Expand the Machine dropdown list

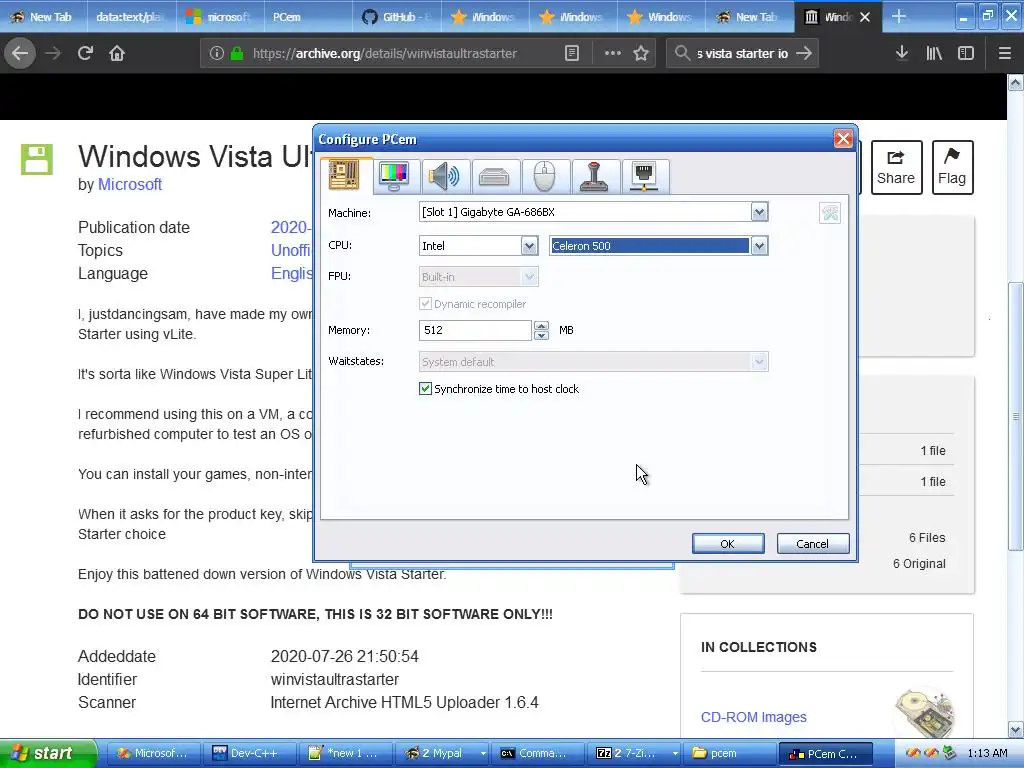(x=759, y=212)
